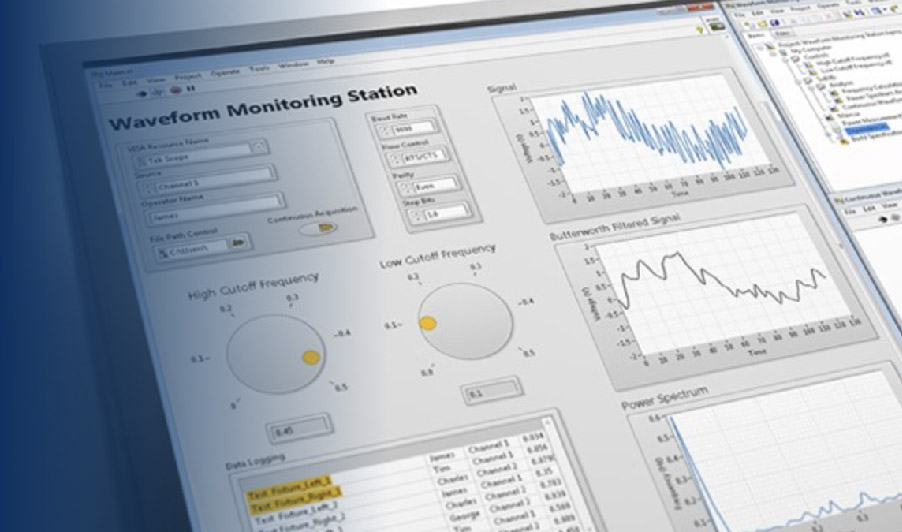Click the red Abort Execution icon
Image resolution: width=902 pixels, height=532 pixels.
[x=176, y=90]
